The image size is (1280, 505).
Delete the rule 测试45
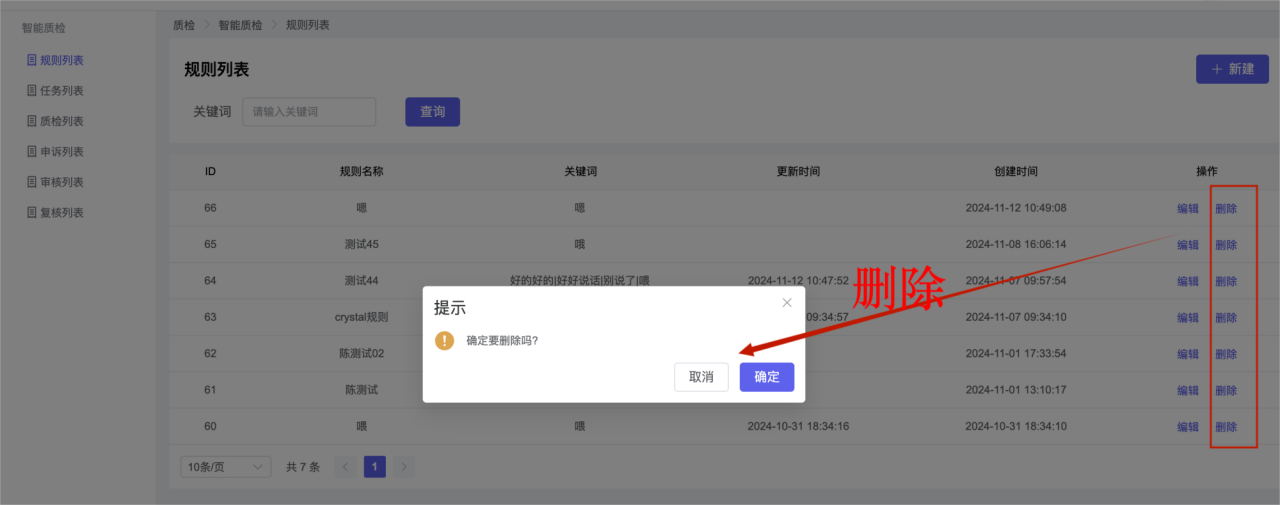[x=1226, y=245]
